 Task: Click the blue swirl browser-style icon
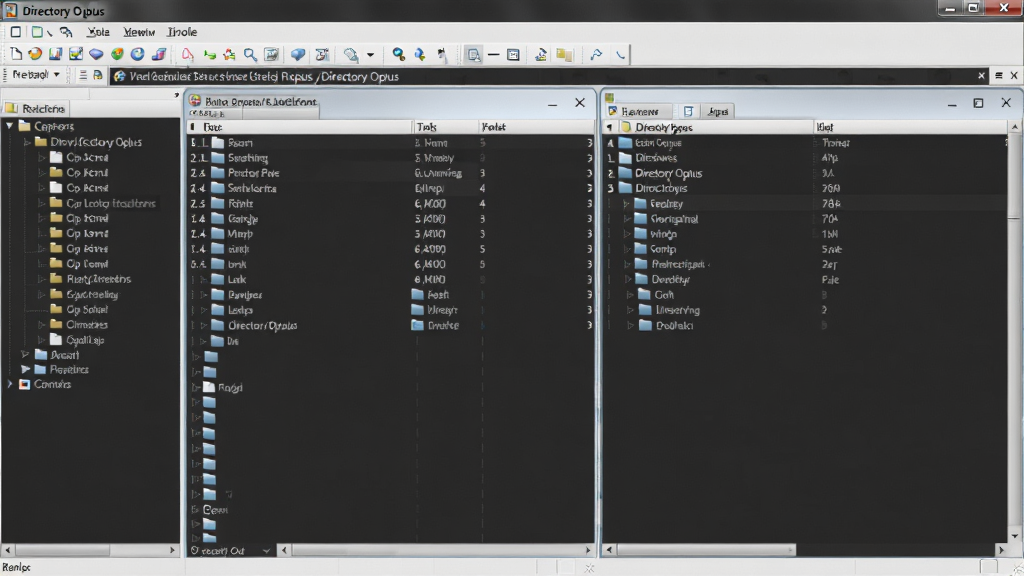(x=137, y=54)
